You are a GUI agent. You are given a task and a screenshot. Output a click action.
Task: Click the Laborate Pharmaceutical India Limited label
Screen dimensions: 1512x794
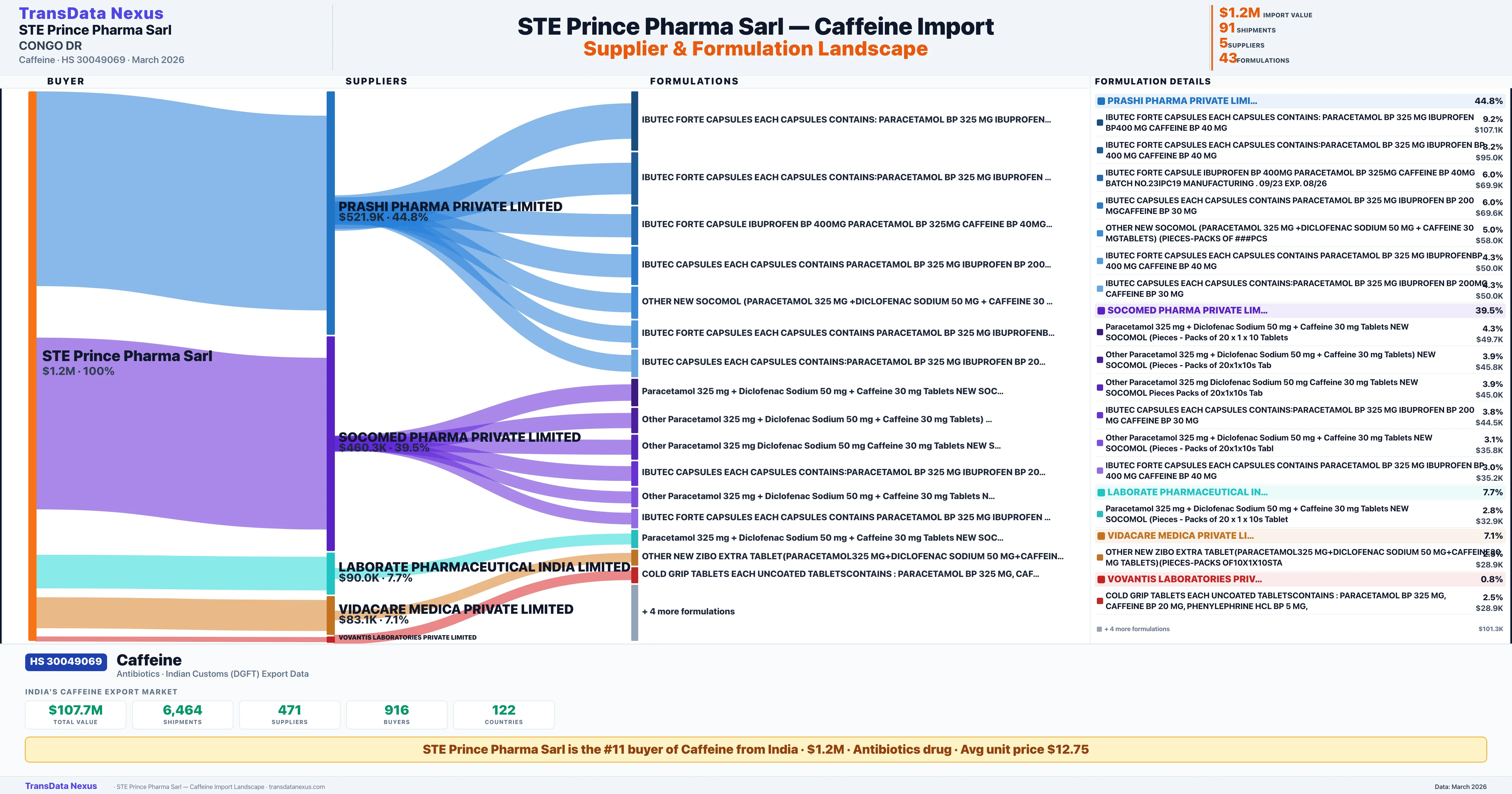(484, 567)
